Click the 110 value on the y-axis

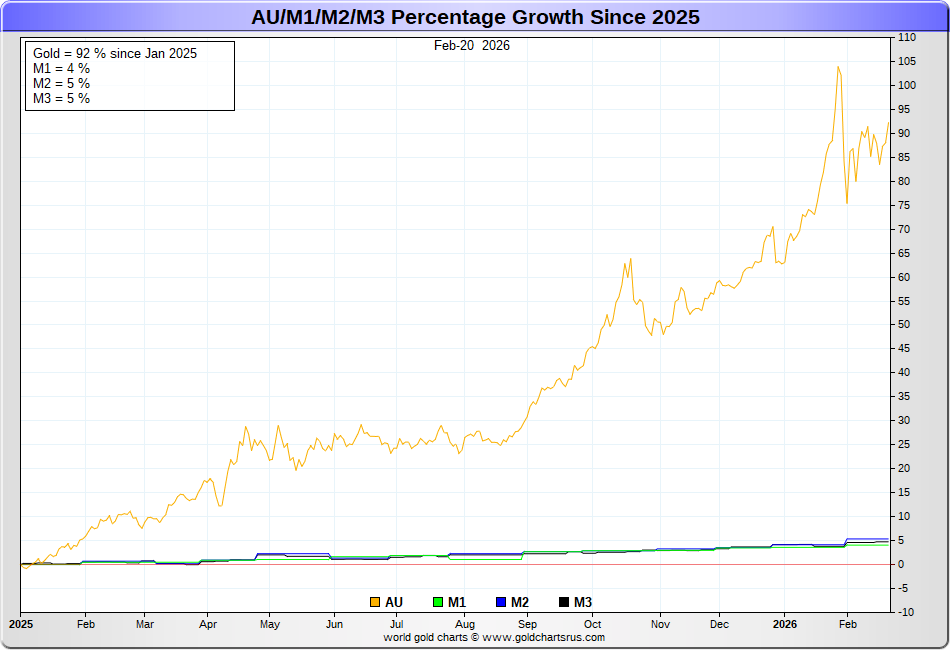(x=907, y=37)
